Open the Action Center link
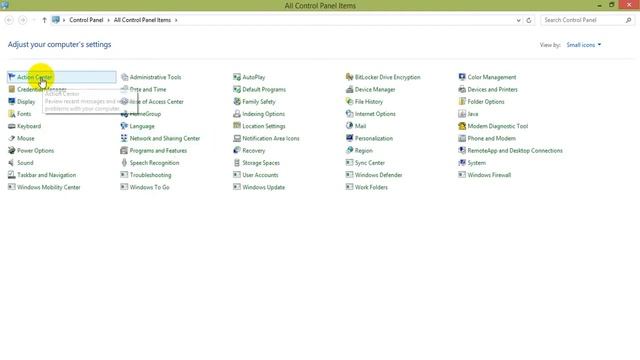This screenshot has height=360, width=640. point(35,77)
